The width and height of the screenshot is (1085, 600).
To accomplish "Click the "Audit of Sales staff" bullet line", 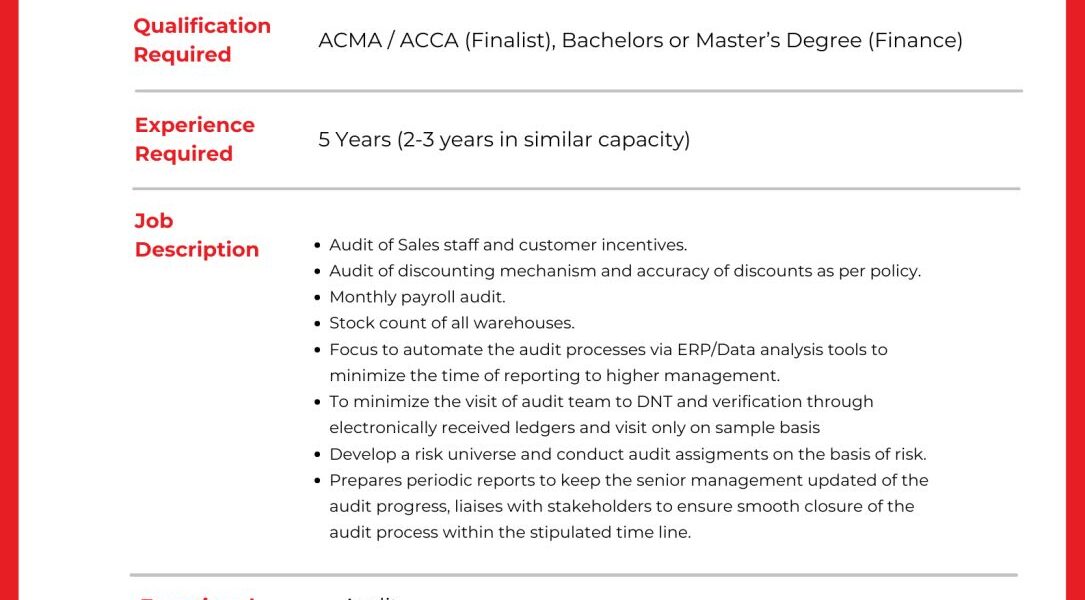I will [507, 245].
